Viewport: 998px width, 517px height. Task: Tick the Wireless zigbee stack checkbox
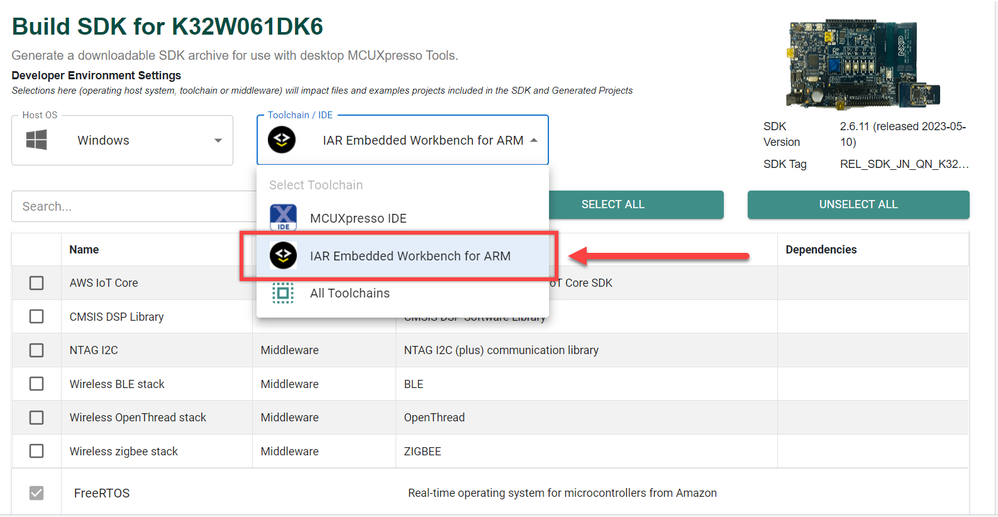point(37,451)
